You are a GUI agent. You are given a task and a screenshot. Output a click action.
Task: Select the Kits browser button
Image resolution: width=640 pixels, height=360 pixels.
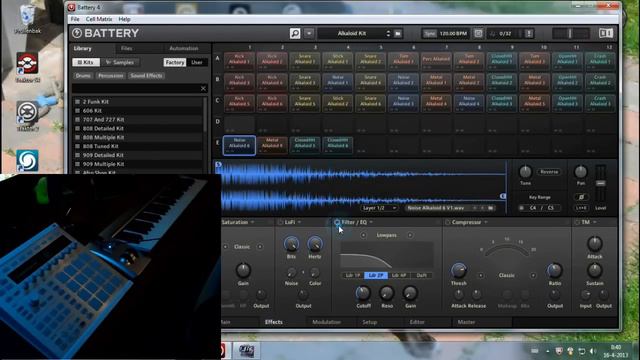86,62
